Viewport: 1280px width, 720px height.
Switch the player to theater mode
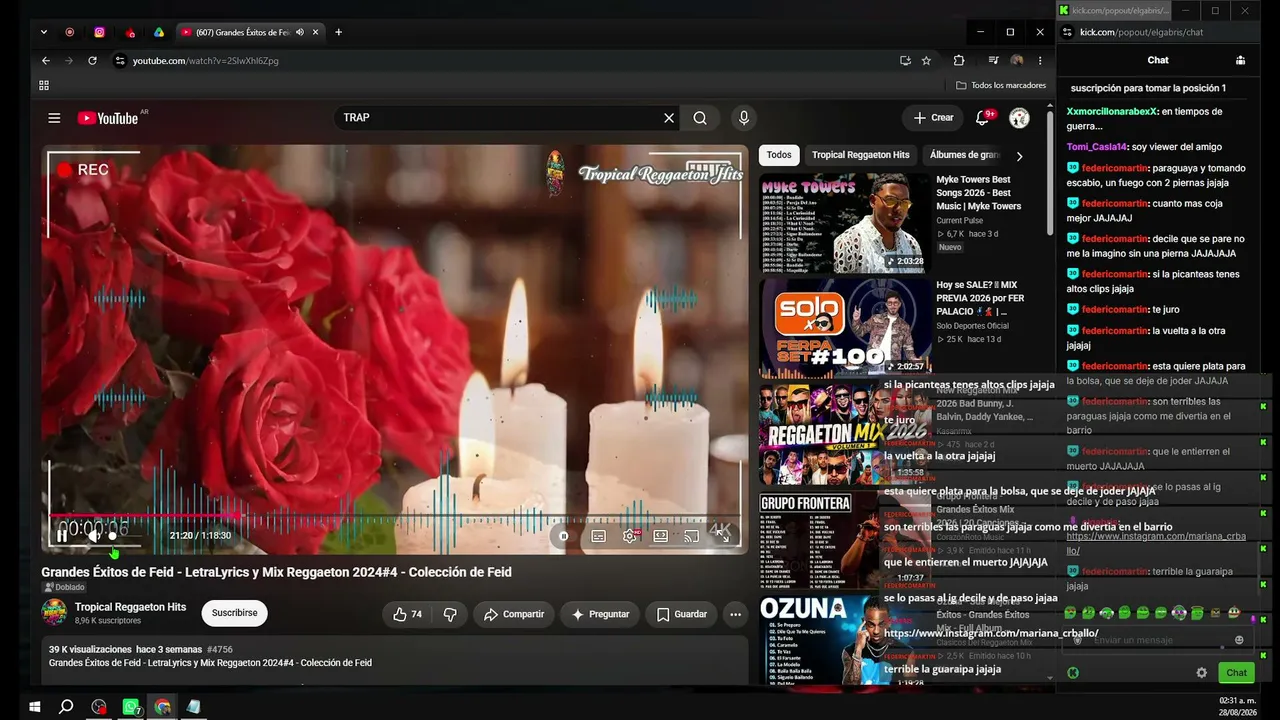[660, 536]
